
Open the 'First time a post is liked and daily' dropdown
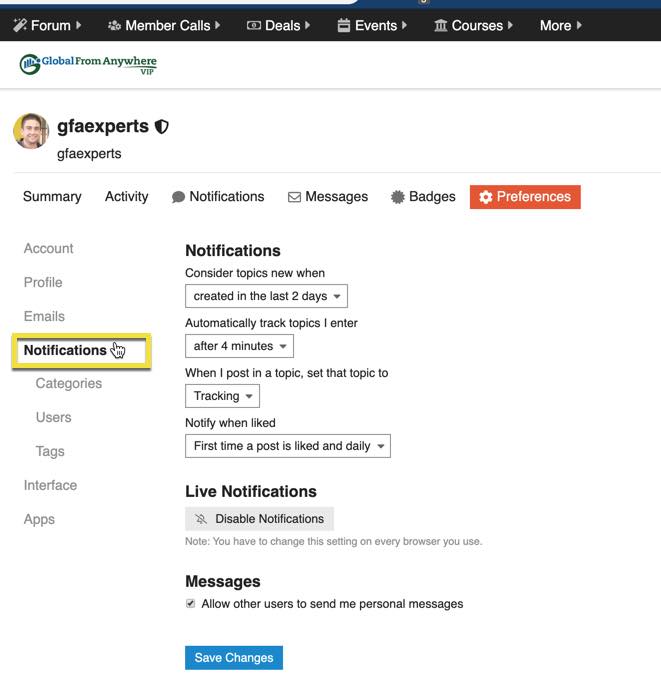[288, 446]
